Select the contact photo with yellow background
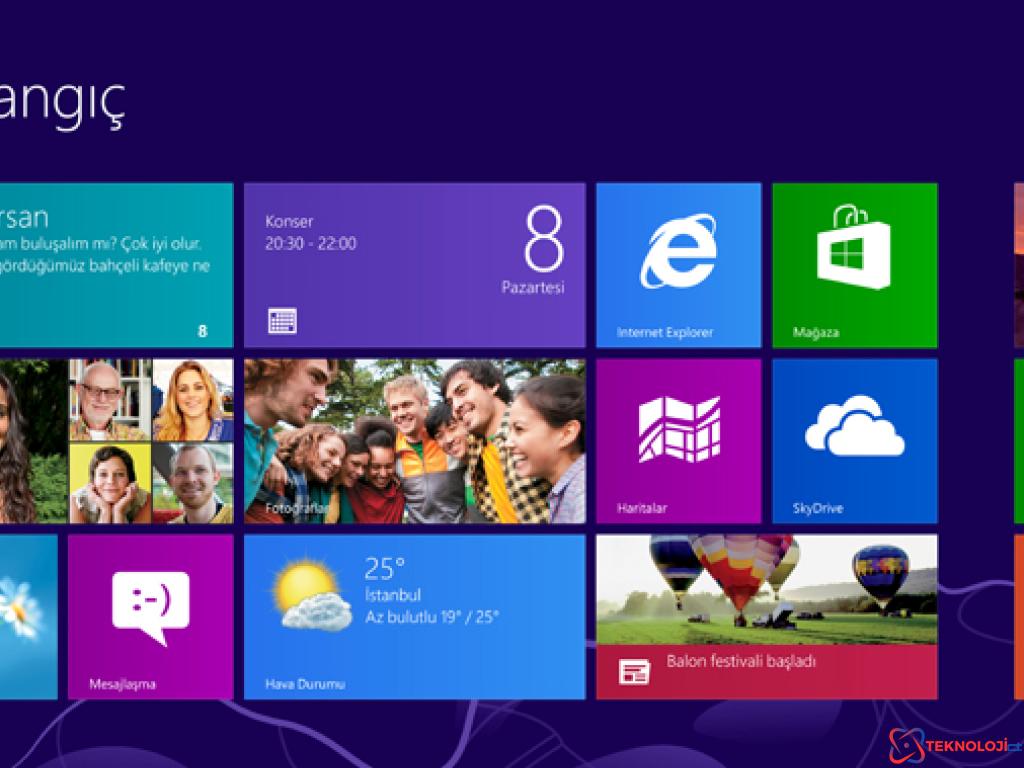The height and width of the screenshot is (768, 1024). pyautogui.click(x=109, y=483)
